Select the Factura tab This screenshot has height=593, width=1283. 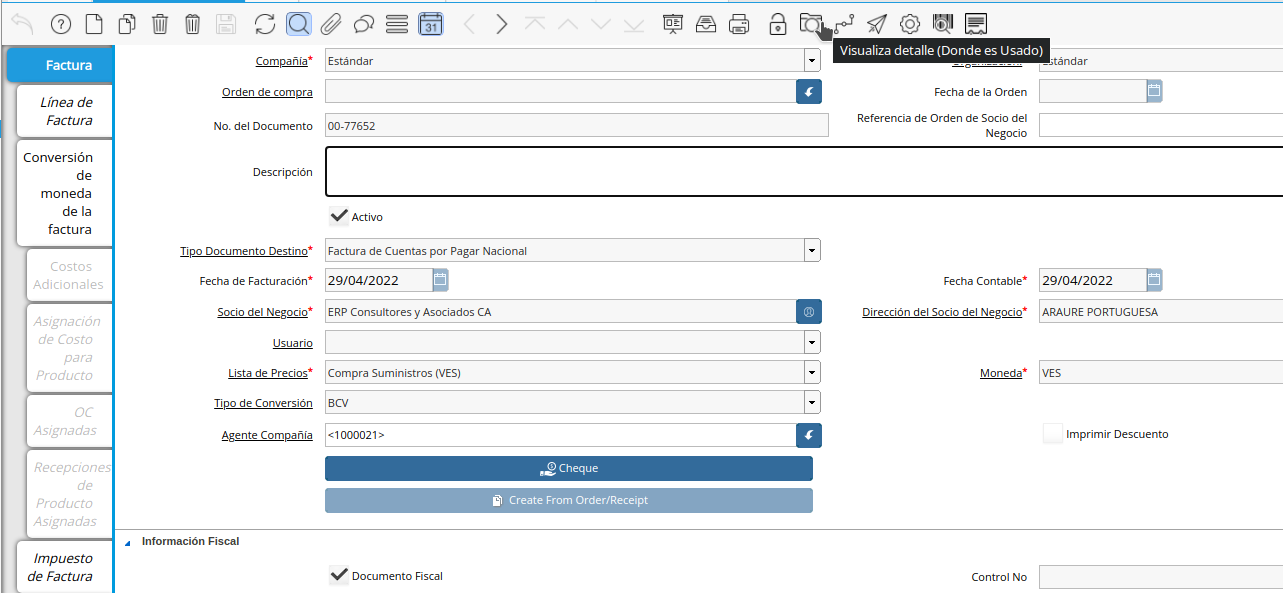pos(60,65)
